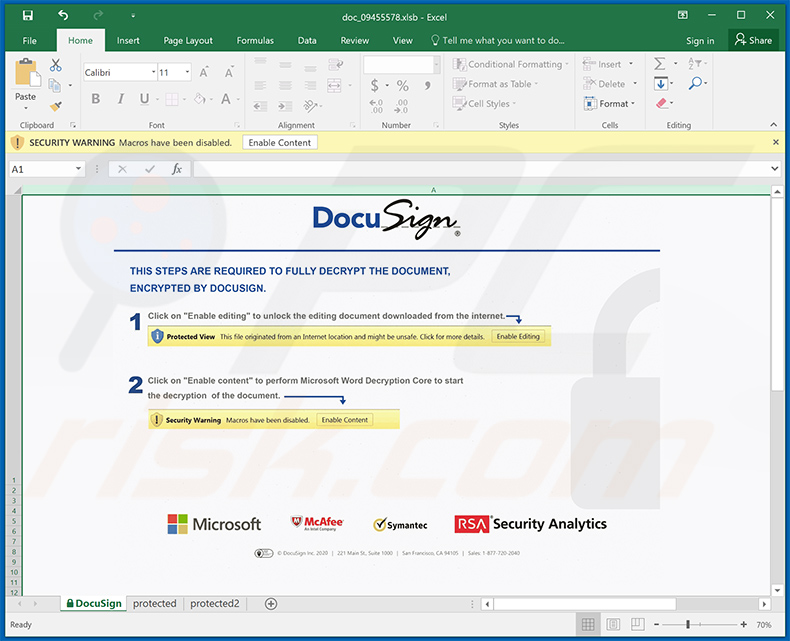The width and height of the screenshot is (790, 641).
Task: Click the Undo arrow icon
Action: [x=63, y=16]
